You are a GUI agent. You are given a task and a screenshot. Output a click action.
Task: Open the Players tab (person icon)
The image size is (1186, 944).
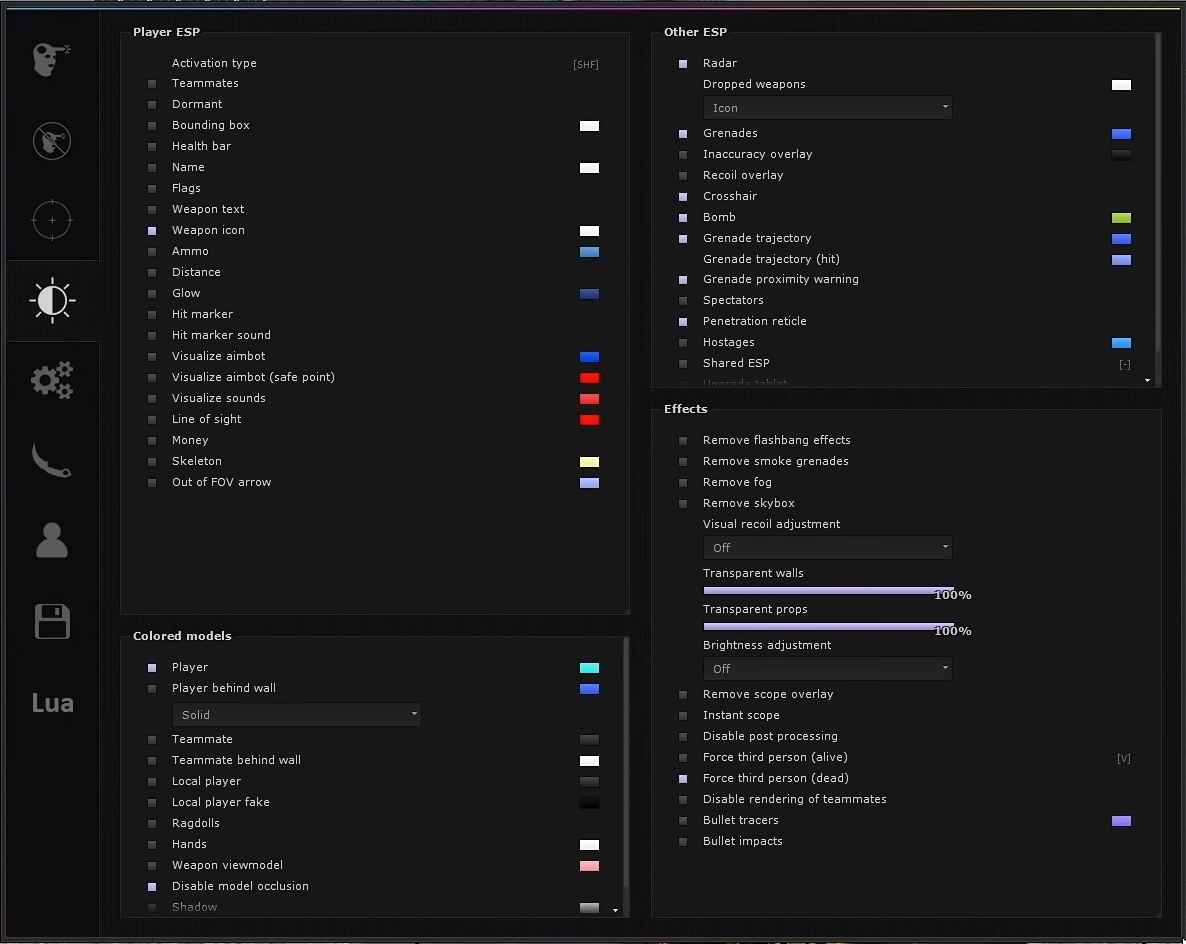click(x=52, y=541)
